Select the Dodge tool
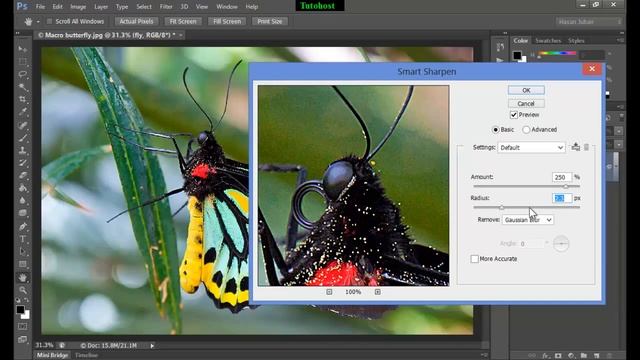 click(x=22, y=213)
